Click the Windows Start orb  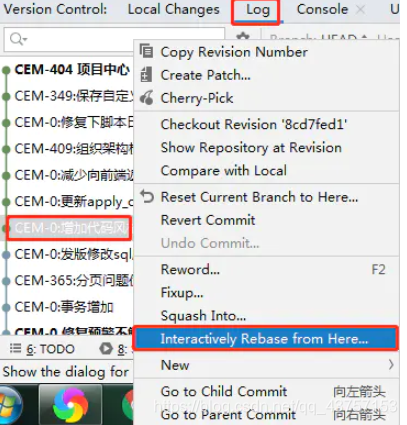(x=10, y=406)
